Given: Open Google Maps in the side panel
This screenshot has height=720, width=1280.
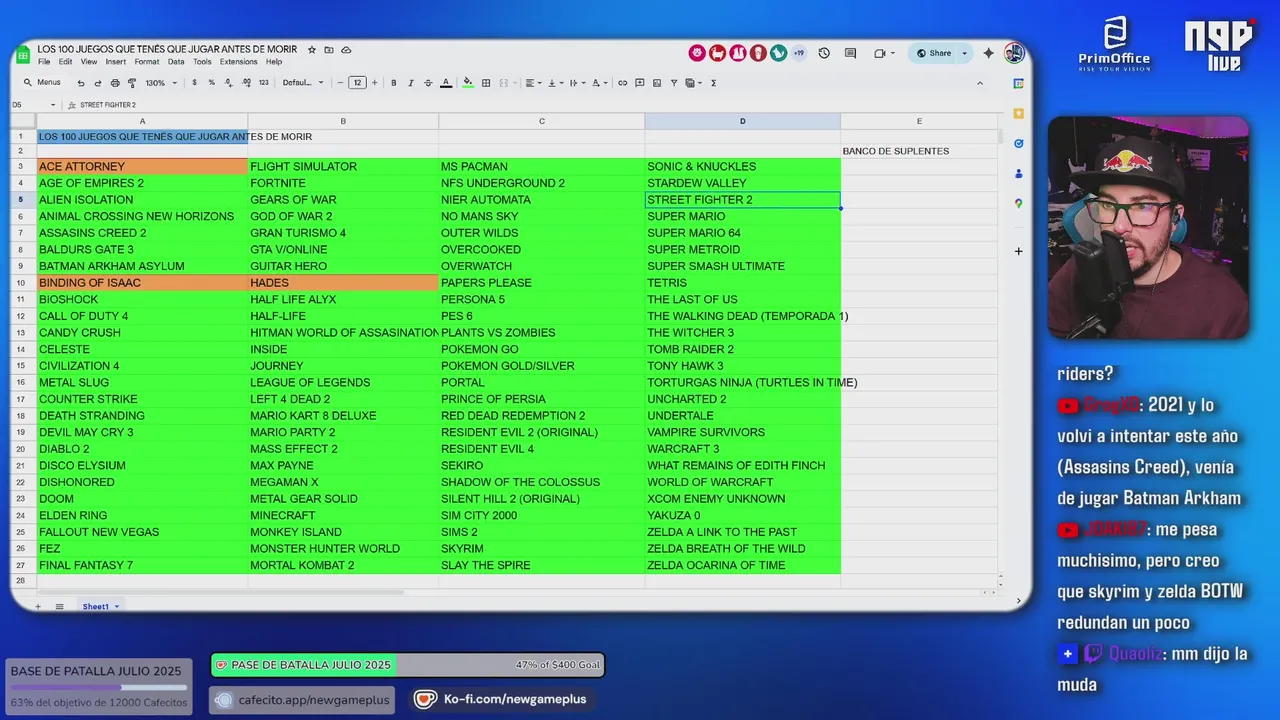Looking at the screenshot, I should point(1018,203).
